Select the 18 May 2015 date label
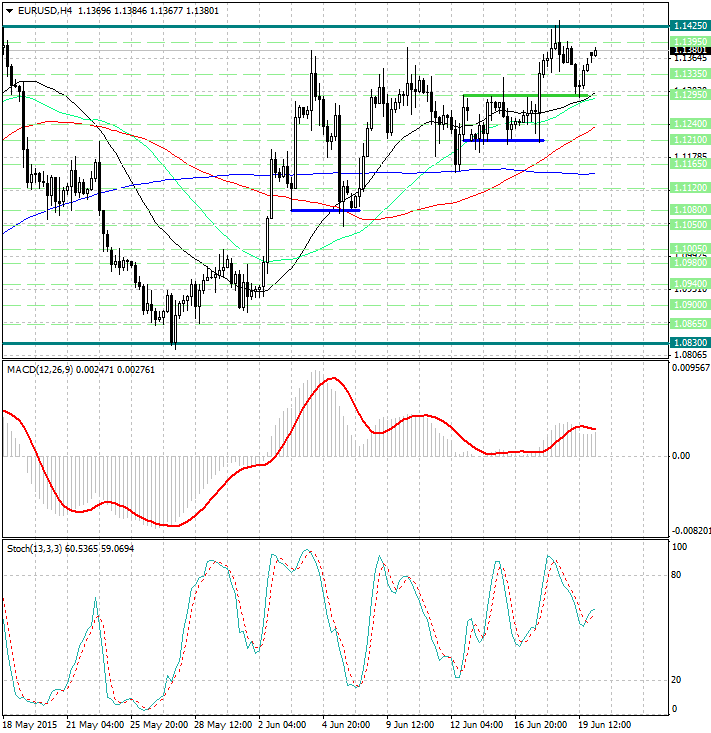Screen dimensions: 711x733 point(30,723)
